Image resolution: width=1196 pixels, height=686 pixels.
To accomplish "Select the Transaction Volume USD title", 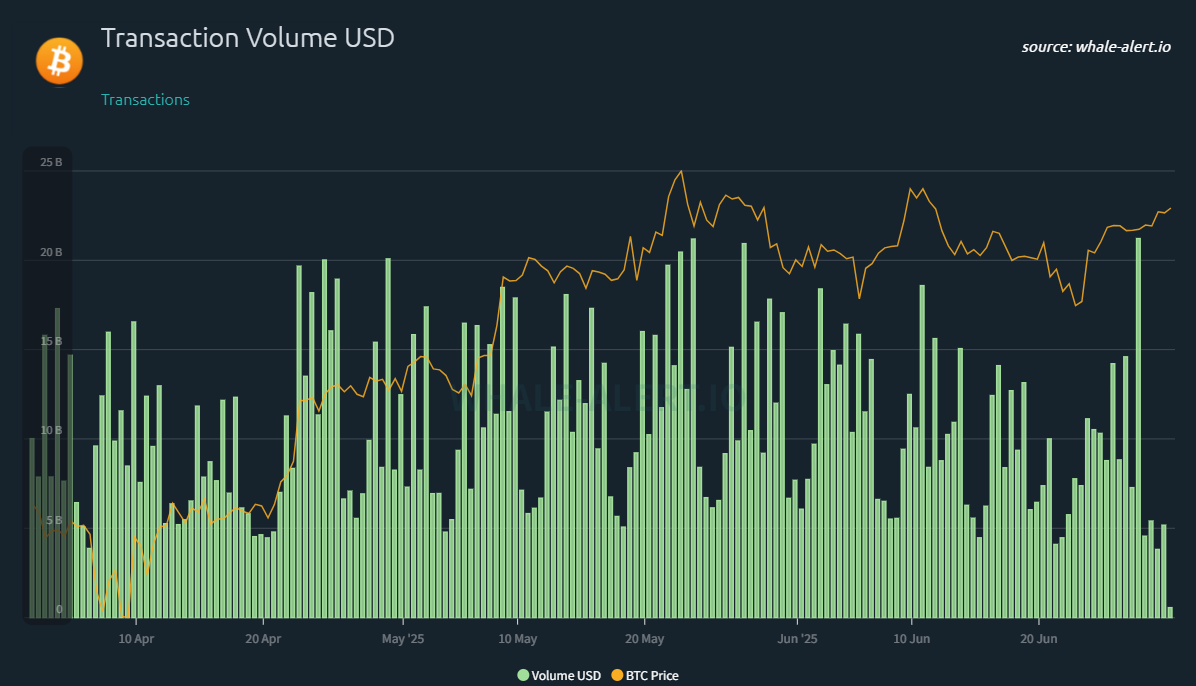I will coord(248,38).
